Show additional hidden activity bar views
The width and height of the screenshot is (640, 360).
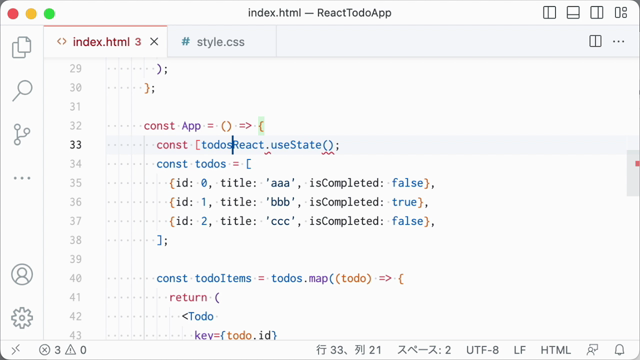22,178
